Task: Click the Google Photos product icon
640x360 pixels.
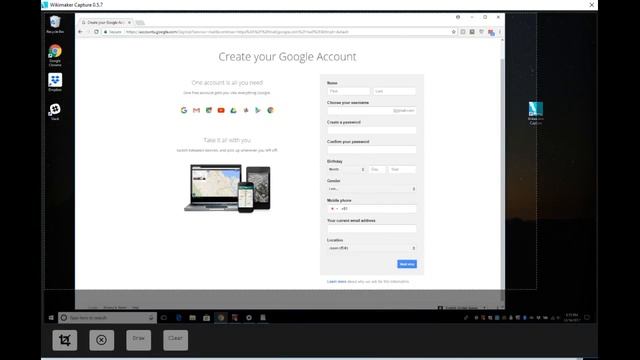Action: 246,110
